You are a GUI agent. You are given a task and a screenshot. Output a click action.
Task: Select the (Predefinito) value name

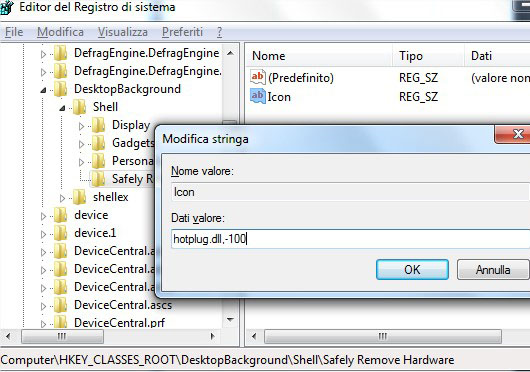click(x=301, y=78)
